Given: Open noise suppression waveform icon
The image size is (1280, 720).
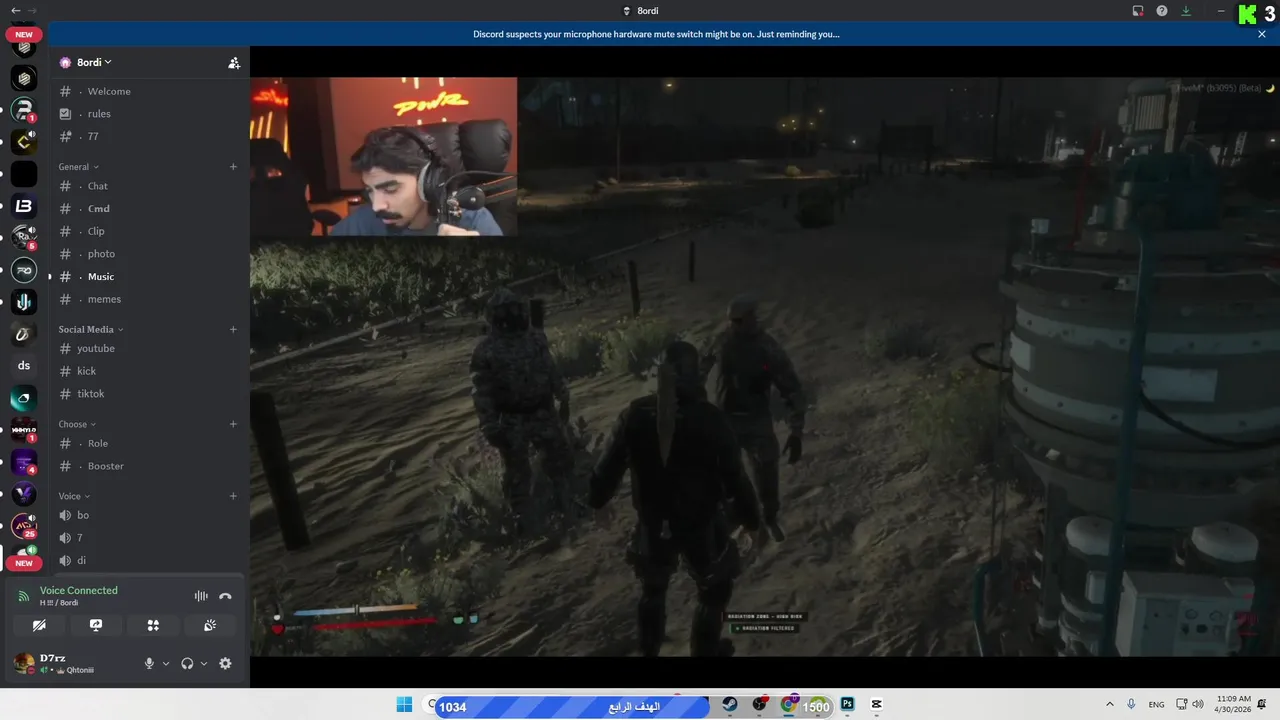Looking at the screenshot, I should [201, 596].
